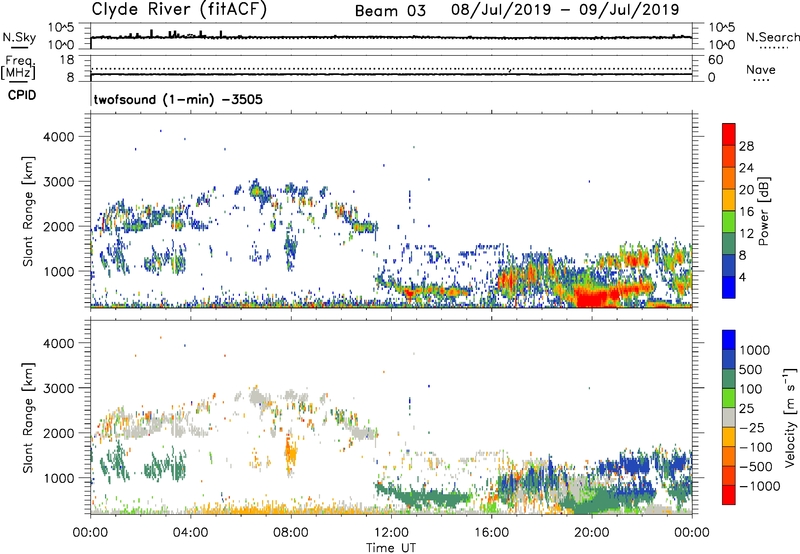This screenshot has height=554, width=800.
Task: Click the '2000' tick in the velocity panel
Action: (x=58, y=433)
